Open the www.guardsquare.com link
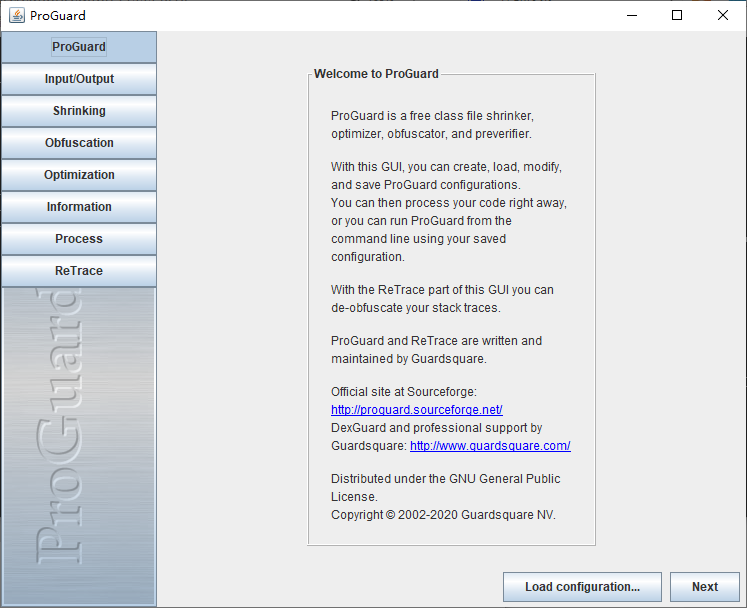Screen dimensions: 747x608 (490, 446)
